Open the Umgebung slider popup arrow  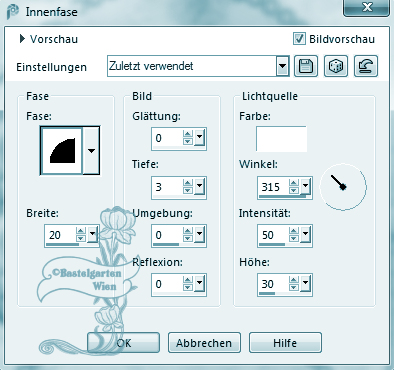pyautogui.click(x=199, y=235)
